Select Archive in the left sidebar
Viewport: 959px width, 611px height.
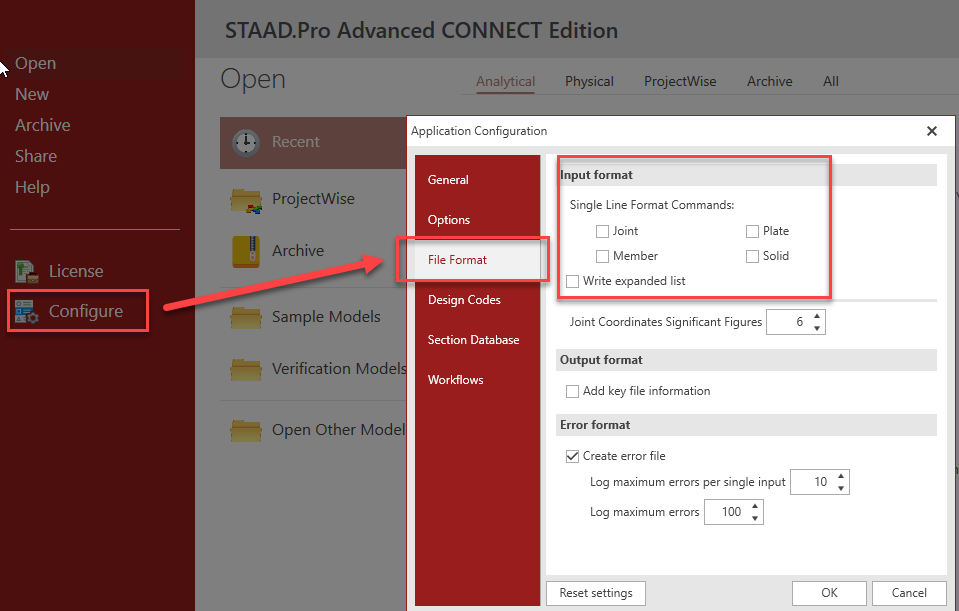43,125
